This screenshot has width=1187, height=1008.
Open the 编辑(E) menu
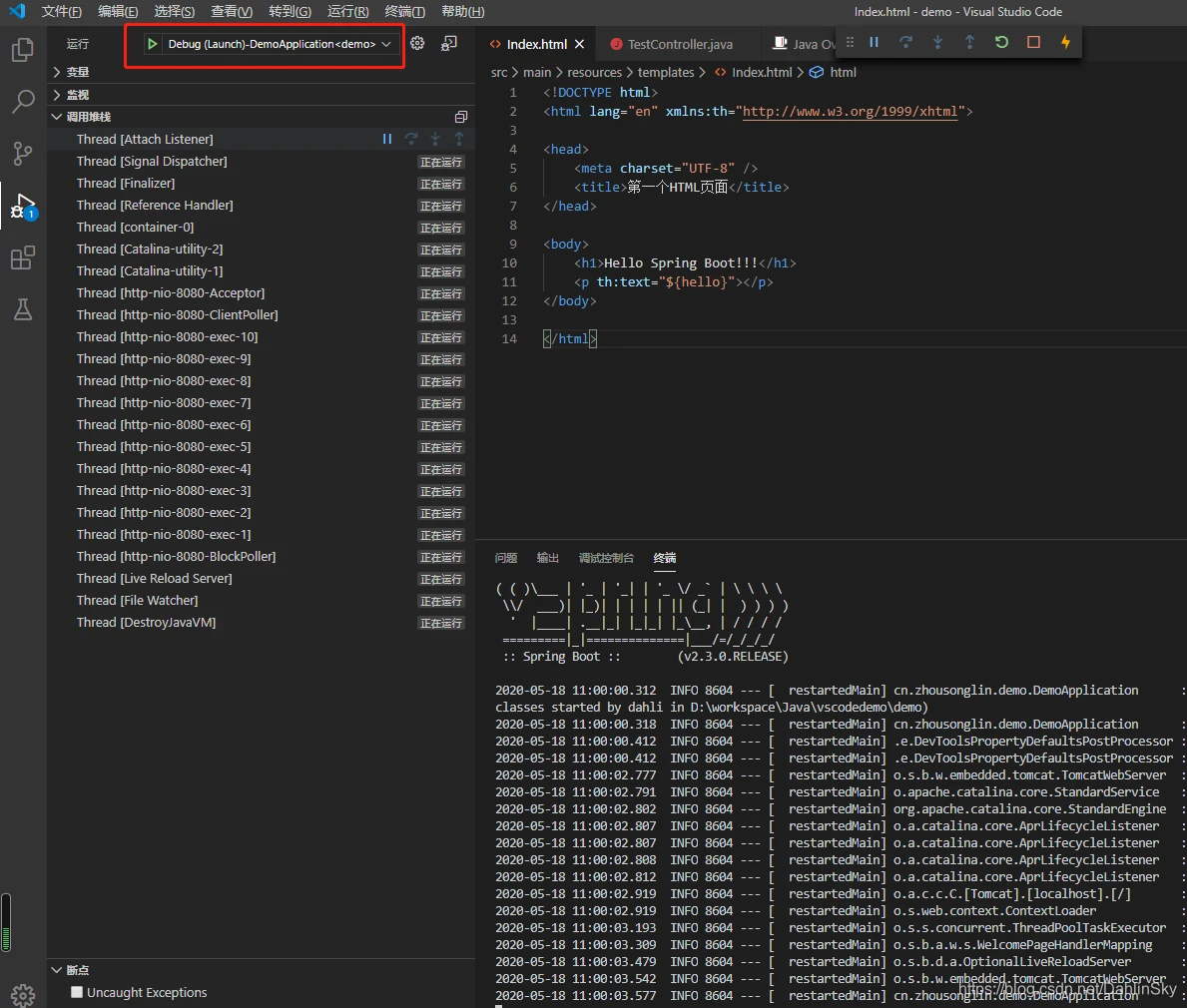pos(118,11)
